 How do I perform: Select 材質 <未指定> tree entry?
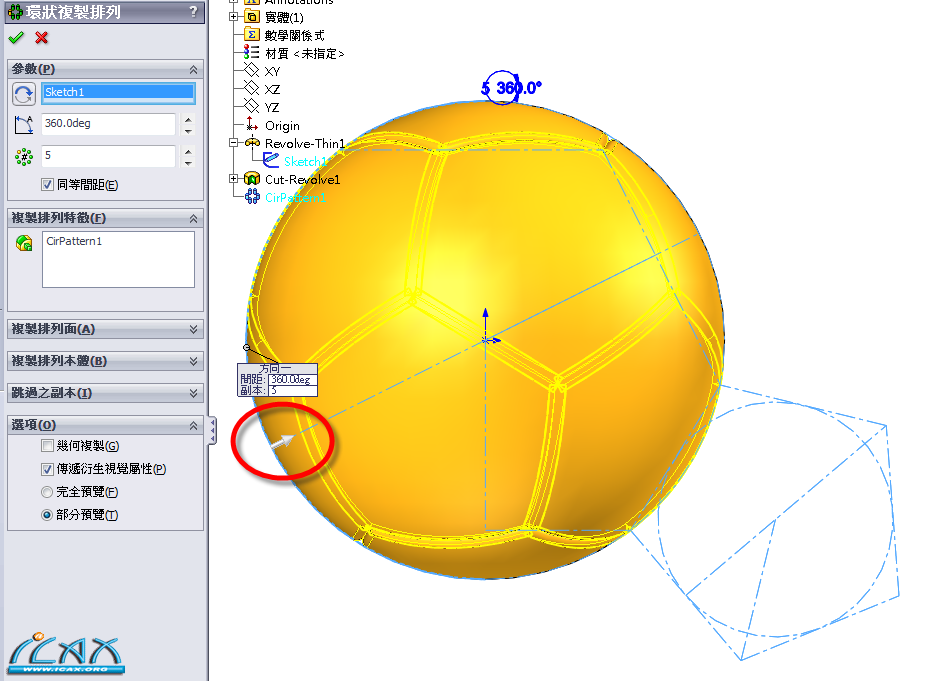(x=305, y=54)
